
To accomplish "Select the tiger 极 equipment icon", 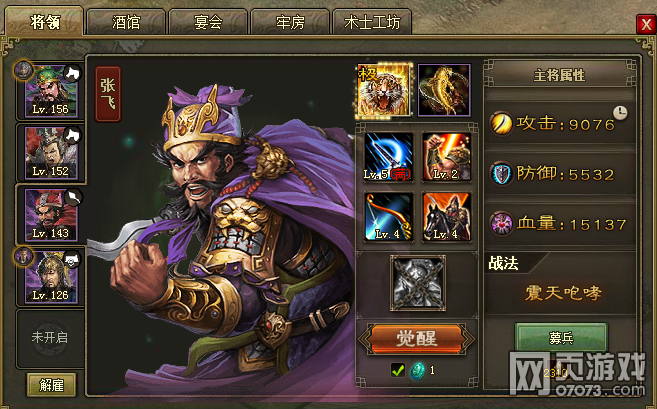I will 384,90.
